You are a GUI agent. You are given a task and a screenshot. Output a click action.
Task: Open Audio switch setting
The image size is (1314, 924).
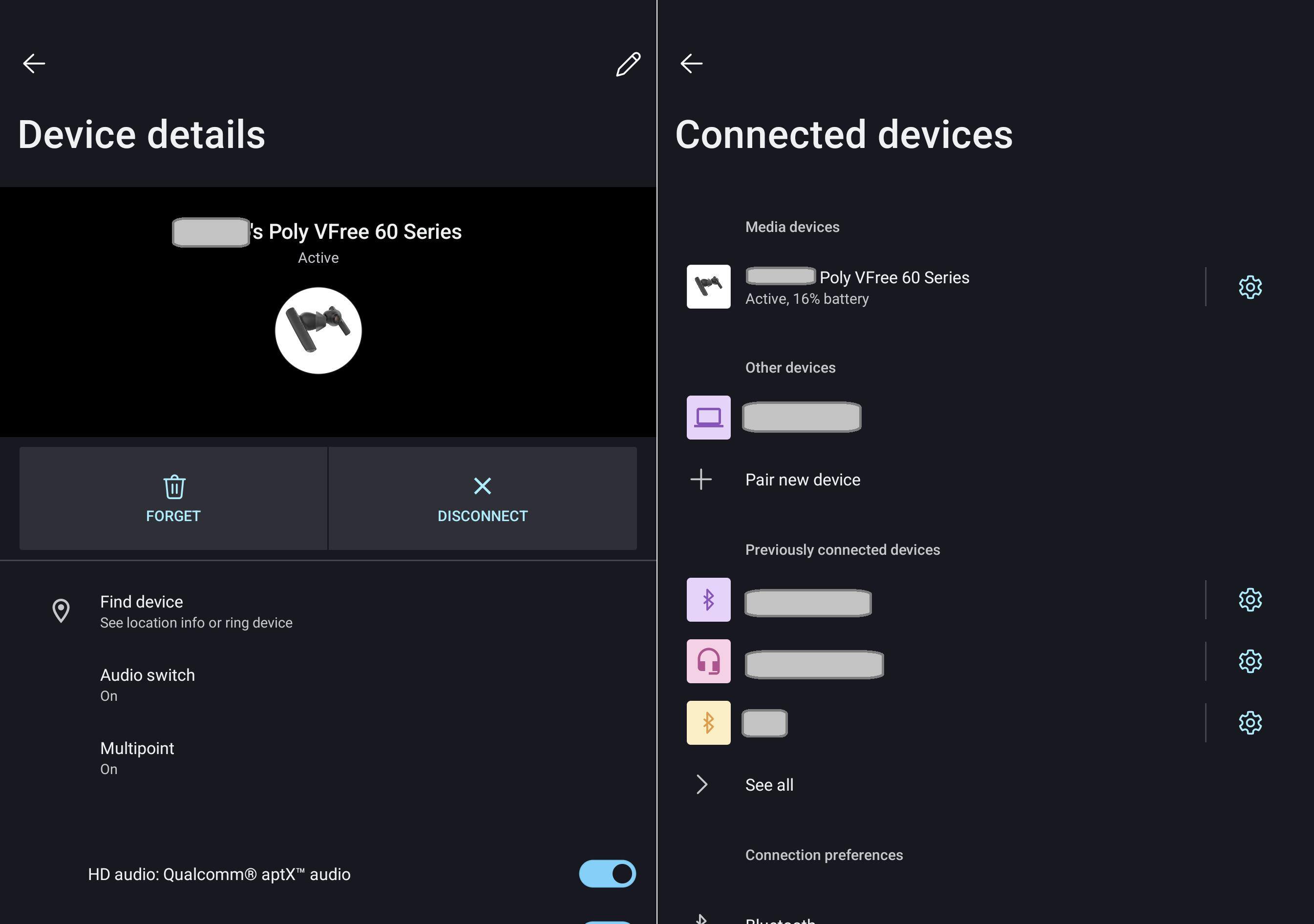coord(148,684)
